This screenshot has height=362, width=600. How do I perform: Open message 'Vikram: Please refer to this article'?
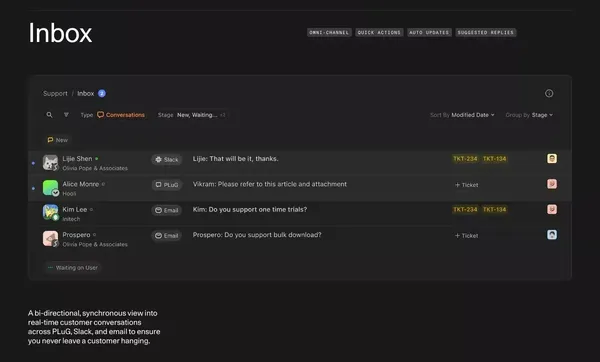click(270, 184)
